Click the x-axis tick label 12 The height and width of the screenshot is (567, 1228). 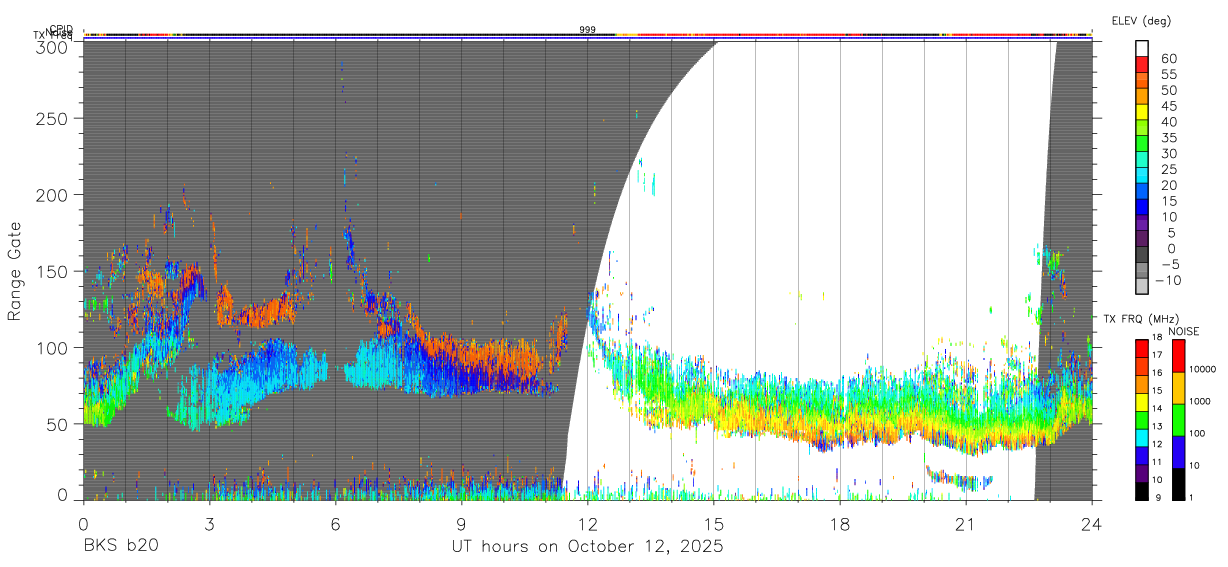587,523
